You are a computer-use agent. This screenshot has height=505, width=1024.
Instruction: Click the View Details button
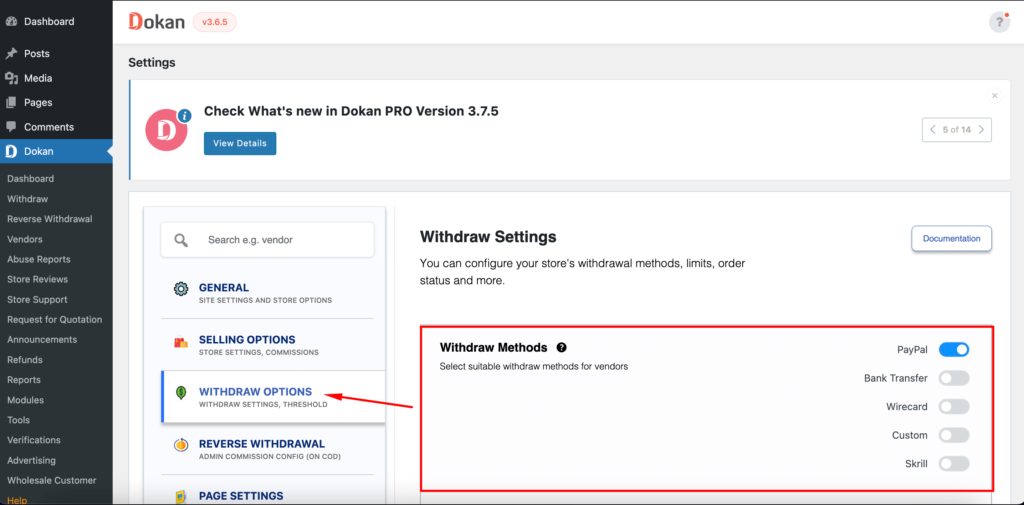[240, 143]
